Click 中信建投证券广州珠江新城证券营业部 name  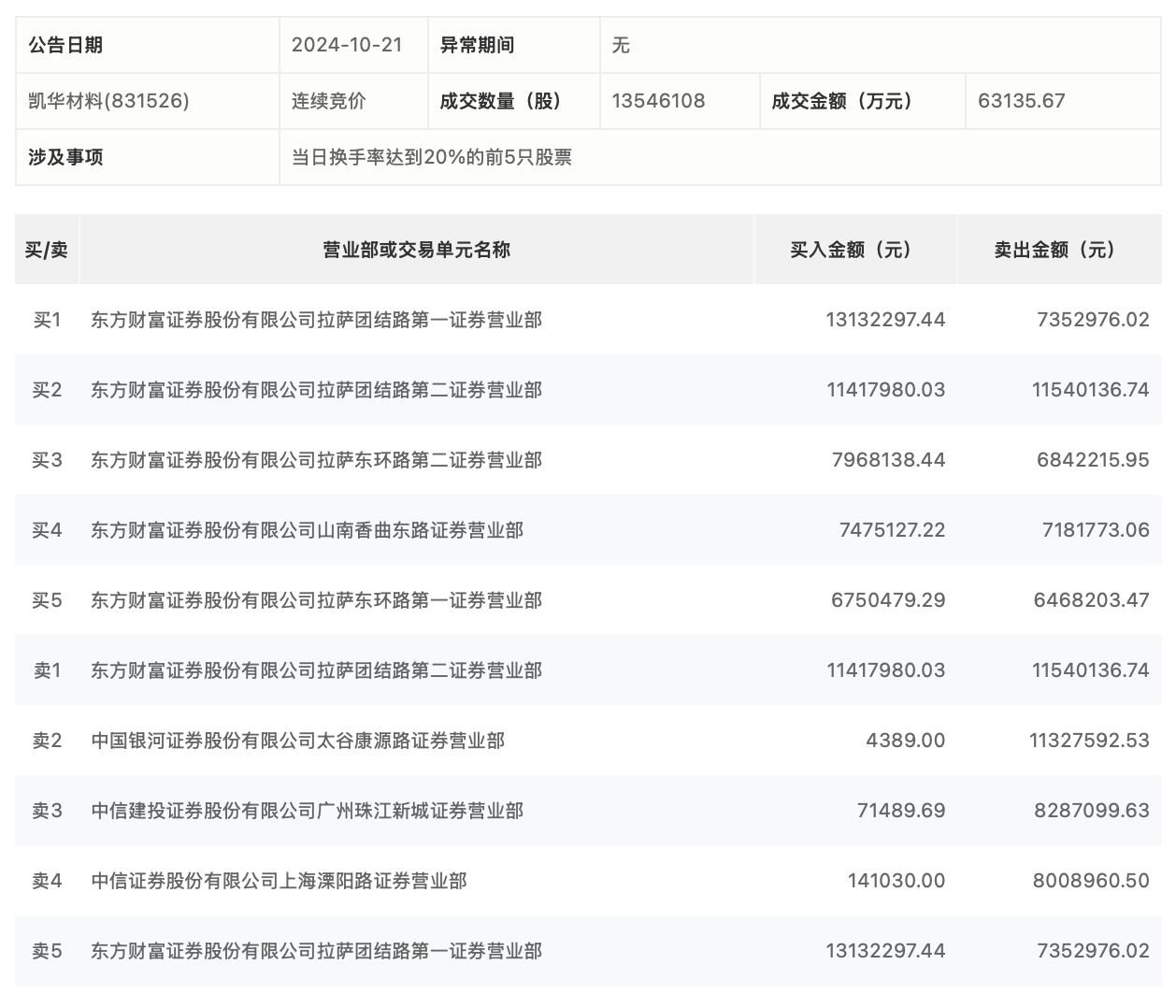pyautogui.click(x=307, y=811)
